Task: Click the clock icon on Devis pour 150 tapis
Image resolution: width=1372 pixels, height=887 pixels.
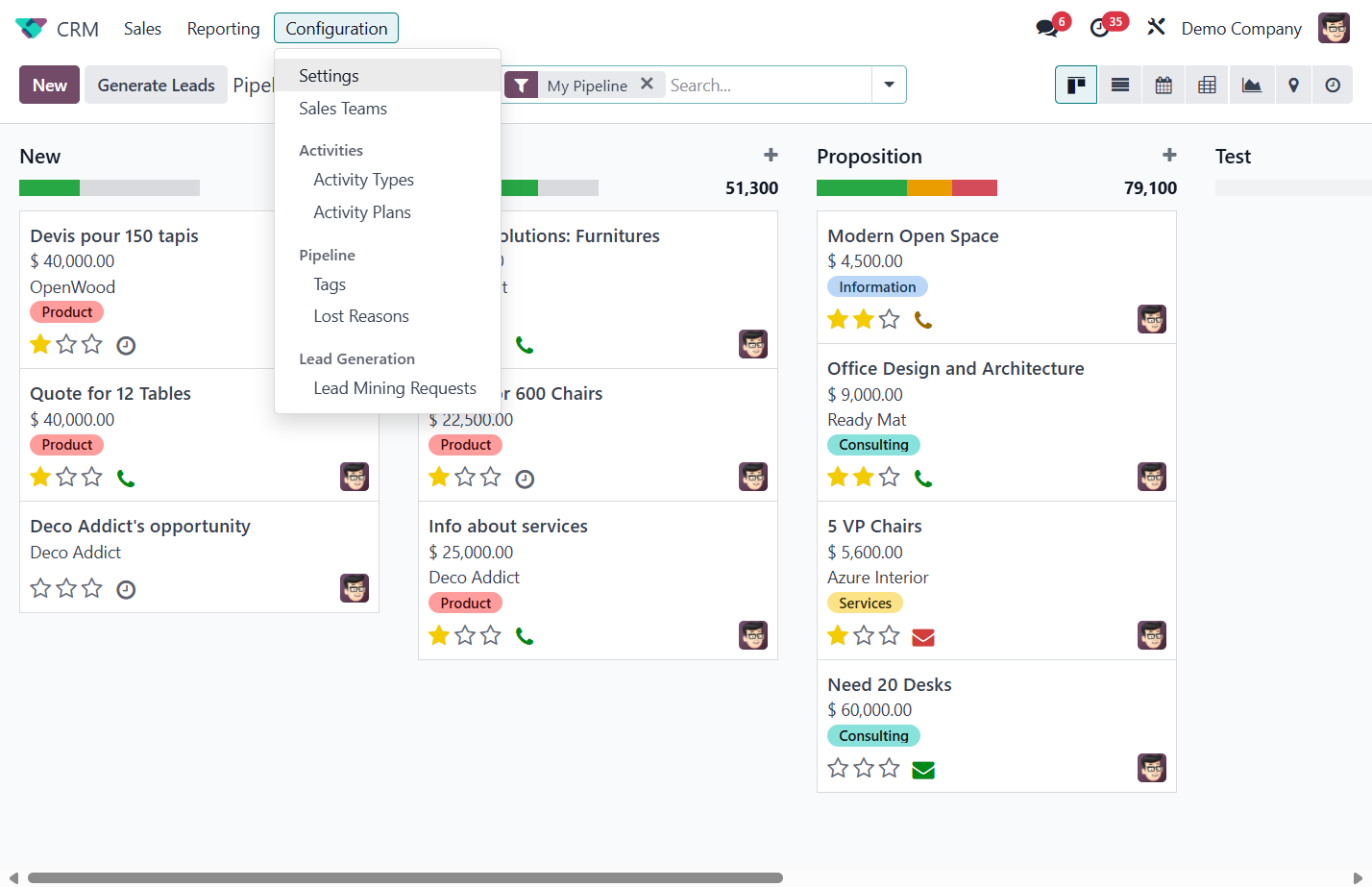Action: (x=126, y=345)
